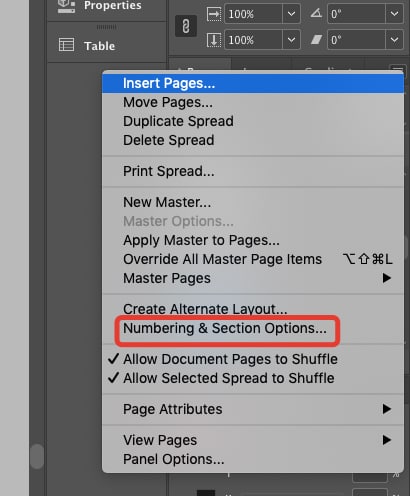410x496 pixels.
Task: Open Panel Options... entry
Action: click(x=253, y=459)
